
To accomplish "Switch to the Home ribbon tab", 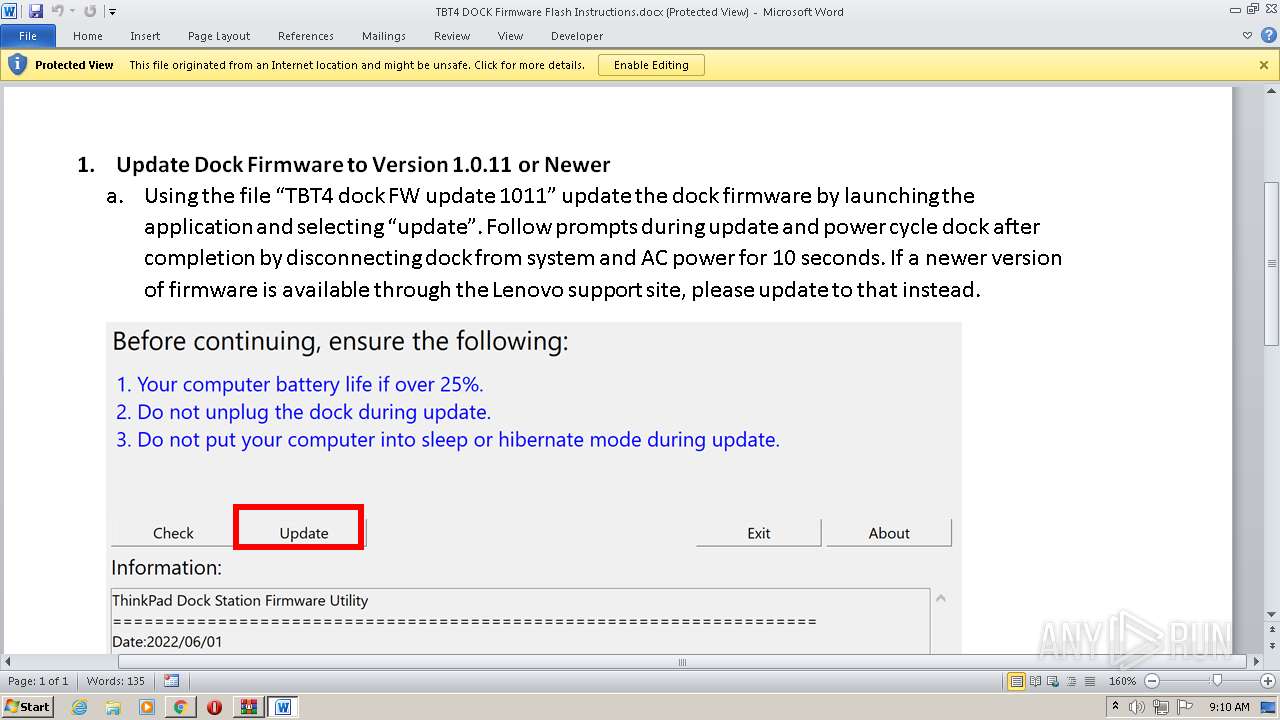I will 88,36.
